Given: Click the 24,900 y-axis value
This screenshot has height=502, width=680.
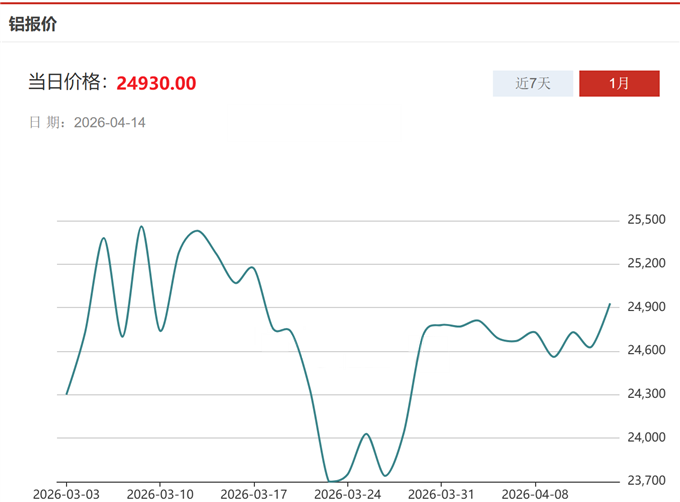Looking at the screenshot, I should click(646, 307).
